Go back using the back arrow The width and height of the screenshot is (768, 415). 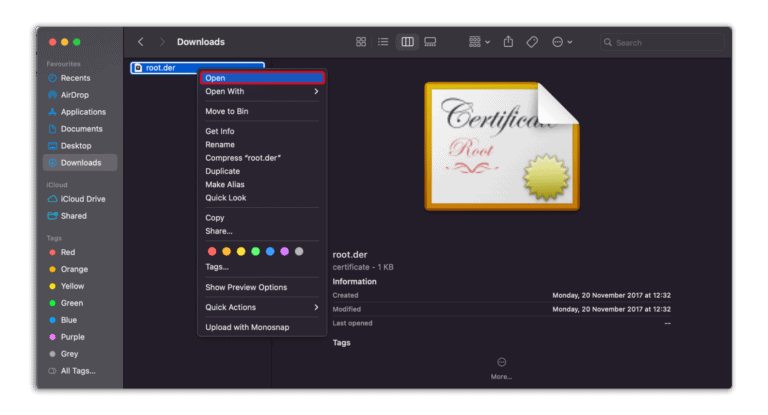pos(141,42)
